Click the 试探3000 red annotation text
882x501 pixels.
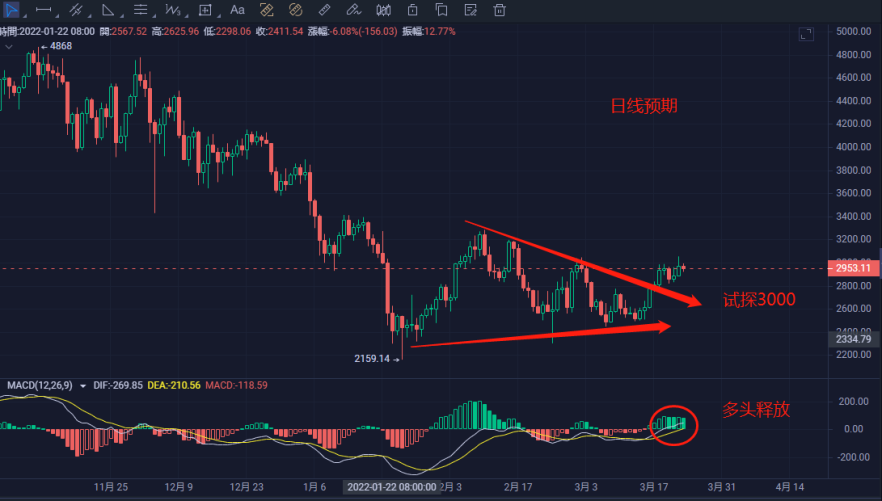point(758,301)
